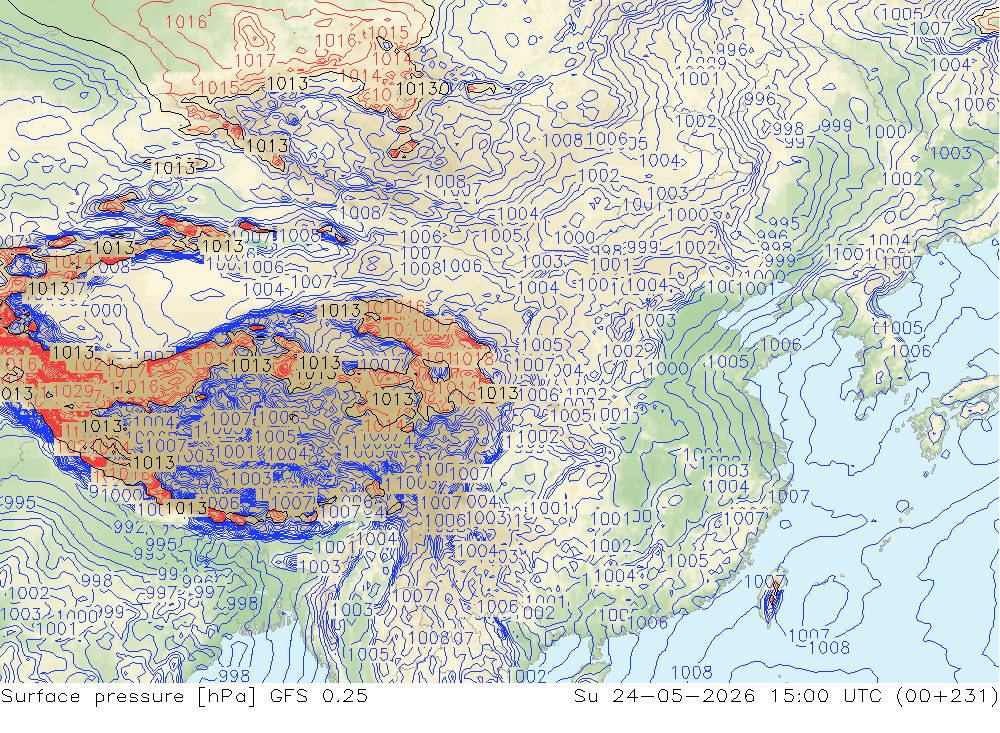Image resolution: width=1000 pixels, height=733 pixels.
Task: Click the blue '992' pressure label
Action: [x=130, y=527]
